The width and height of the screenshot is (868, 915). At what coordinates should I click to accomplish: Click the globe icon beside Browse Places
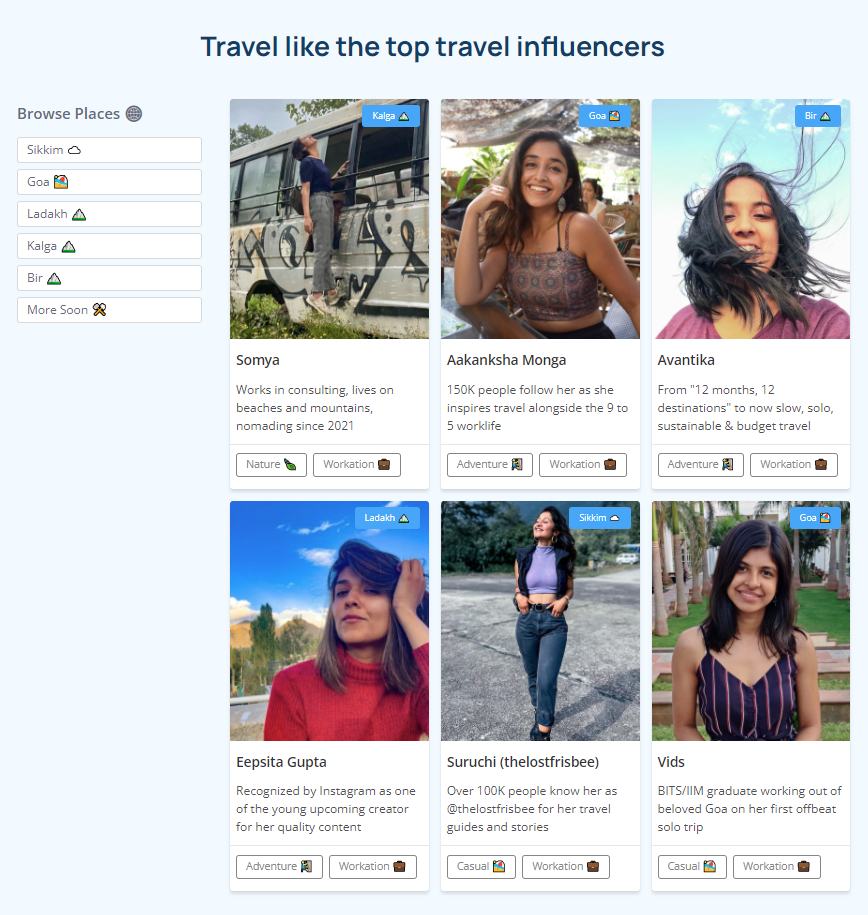tap(134, 113)
